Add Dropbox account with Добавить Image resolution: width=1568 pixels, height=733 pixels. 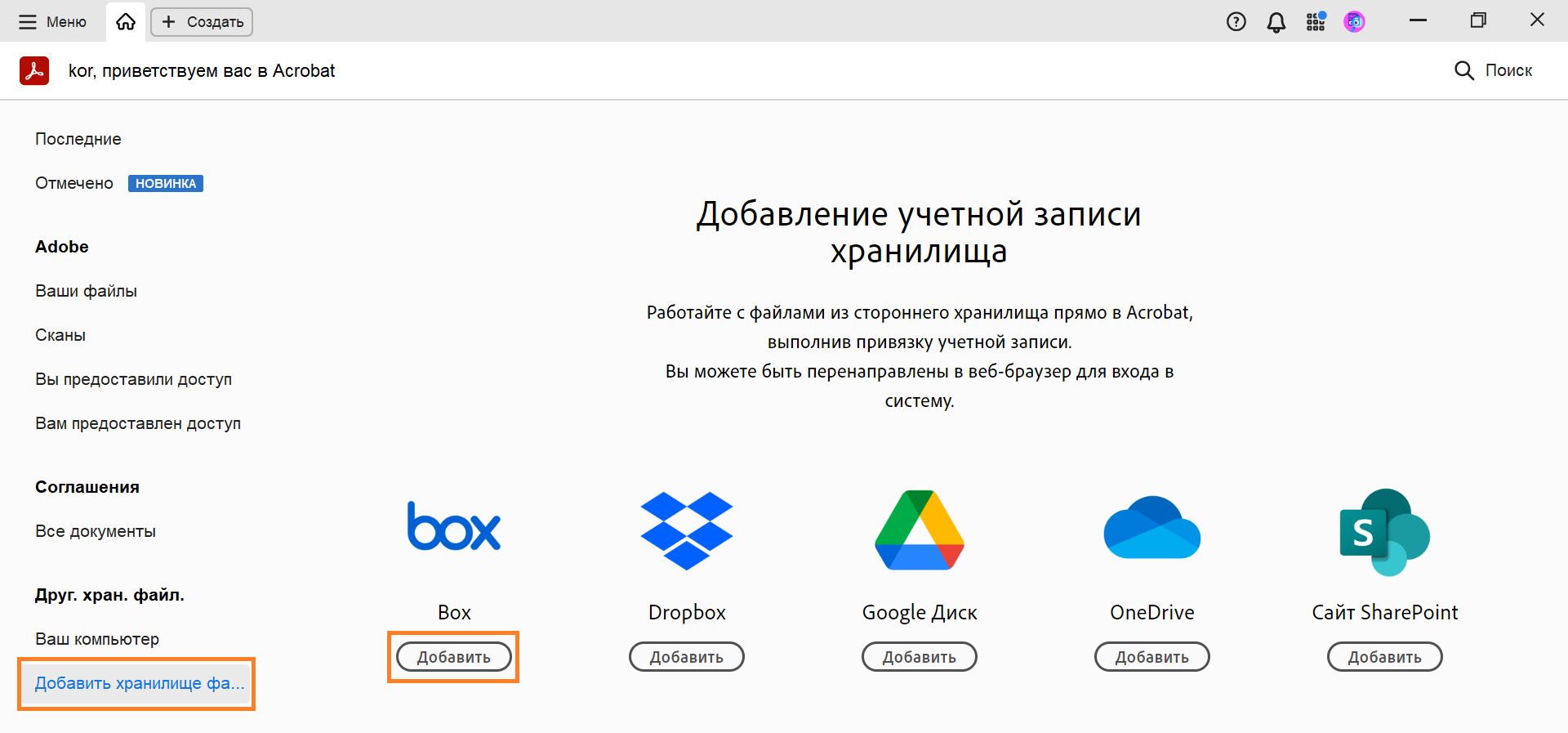pyautogui.click(x=687, y=657)
